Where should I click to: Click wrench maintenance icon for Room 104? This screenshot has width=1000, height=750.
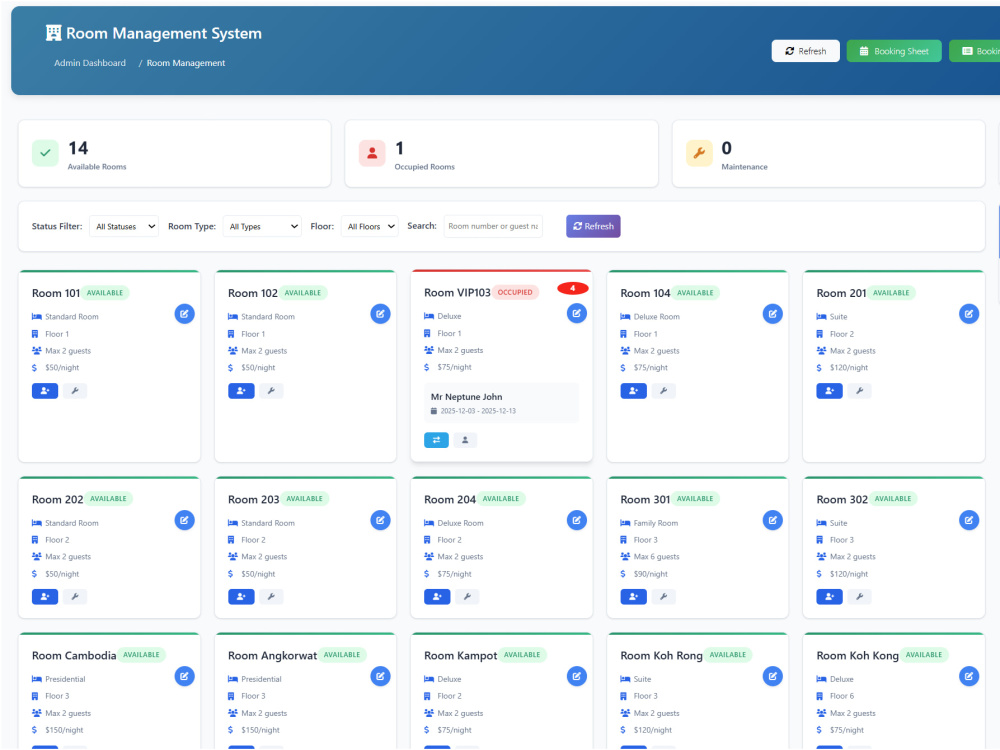click(x=663, y=391)
